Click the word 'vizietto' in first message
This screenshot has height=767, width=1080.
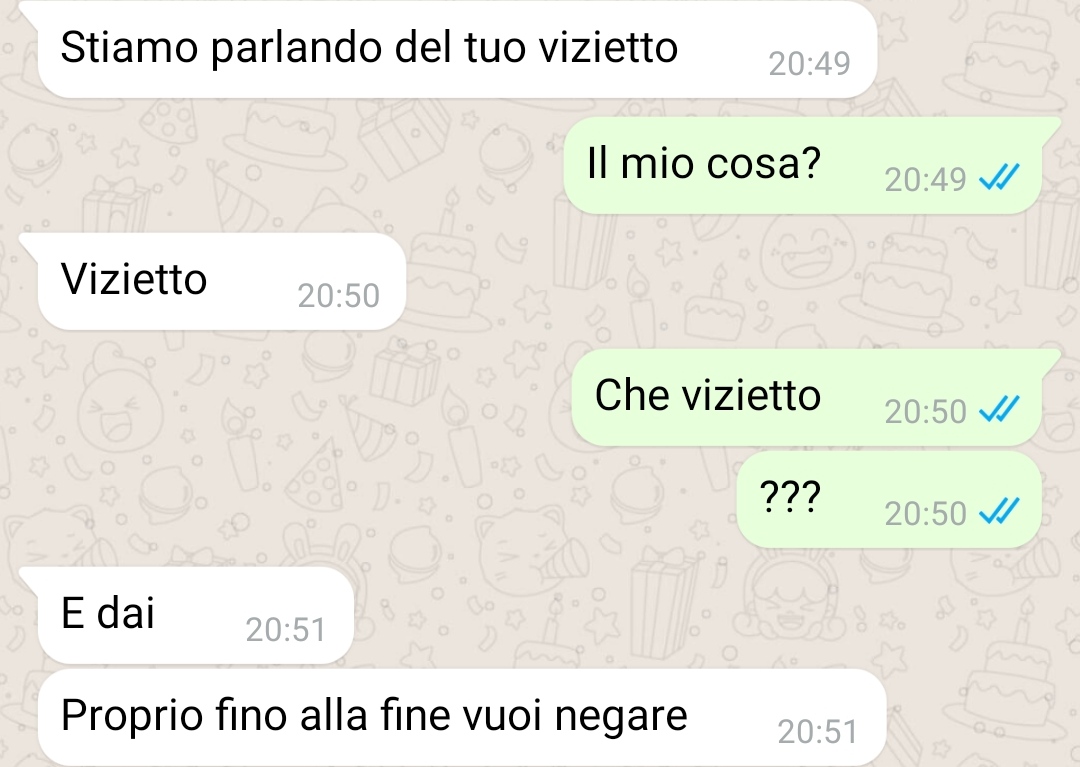(x=608, y=48)
